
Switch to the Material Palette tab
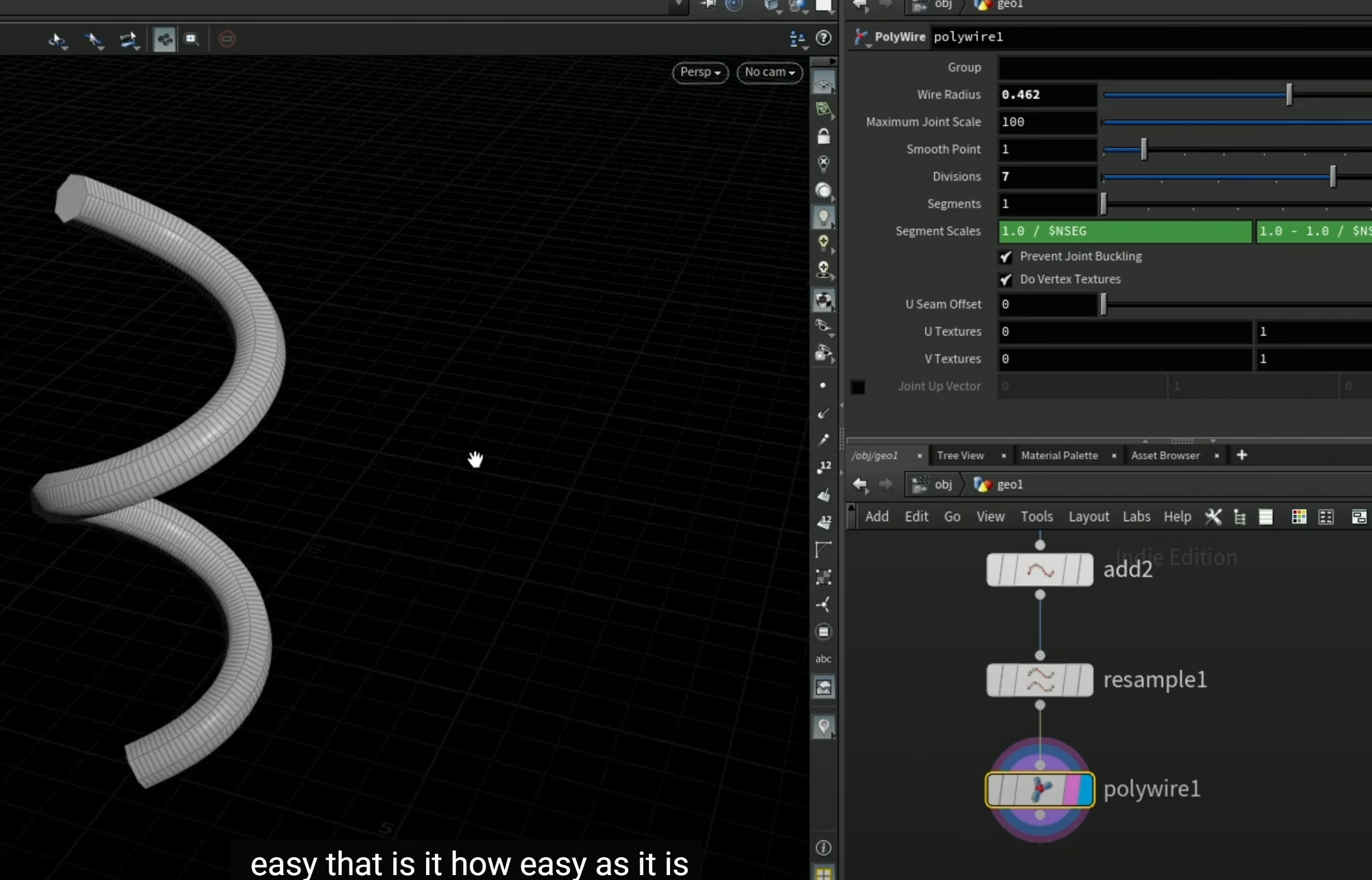(1059, 455)
